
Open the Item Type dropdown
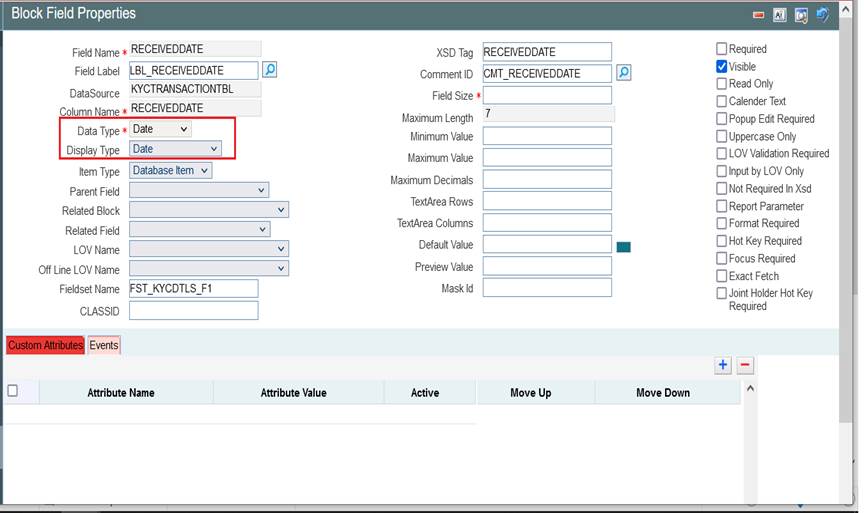coord(170,170)
